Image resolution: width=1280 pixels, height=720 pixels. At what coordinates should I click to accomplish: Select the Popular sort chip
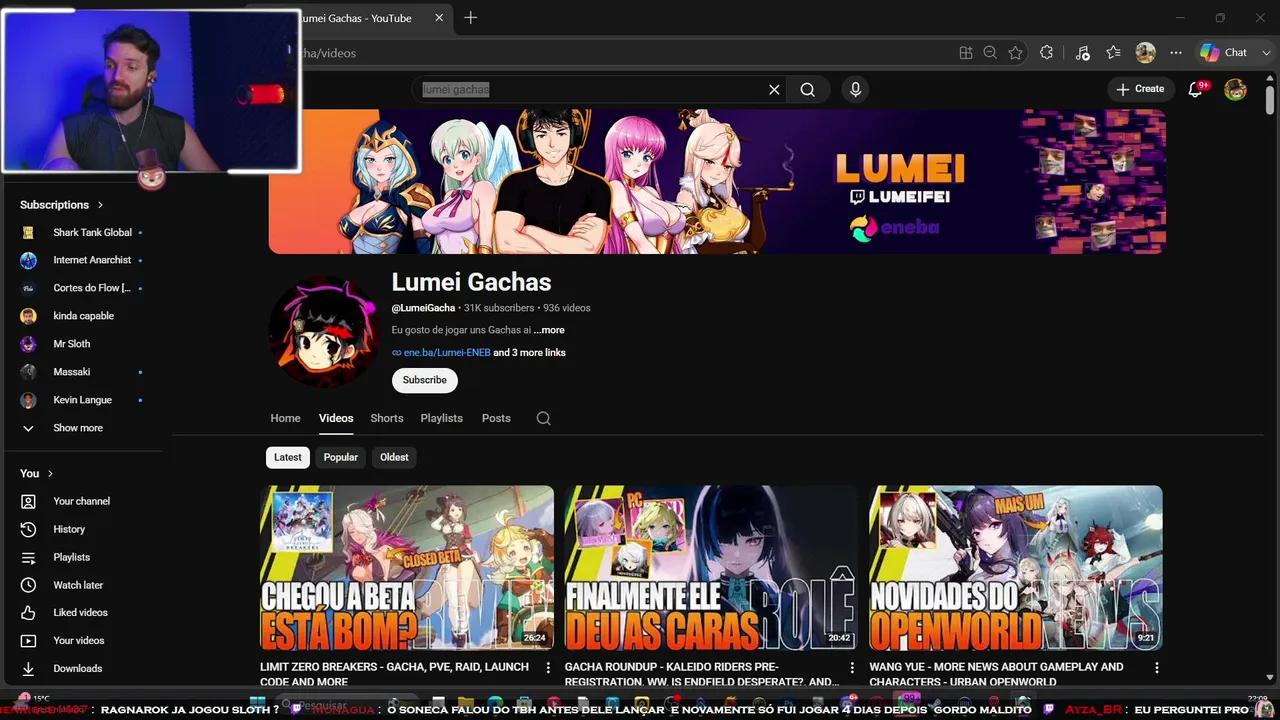[x=340, y=457]
